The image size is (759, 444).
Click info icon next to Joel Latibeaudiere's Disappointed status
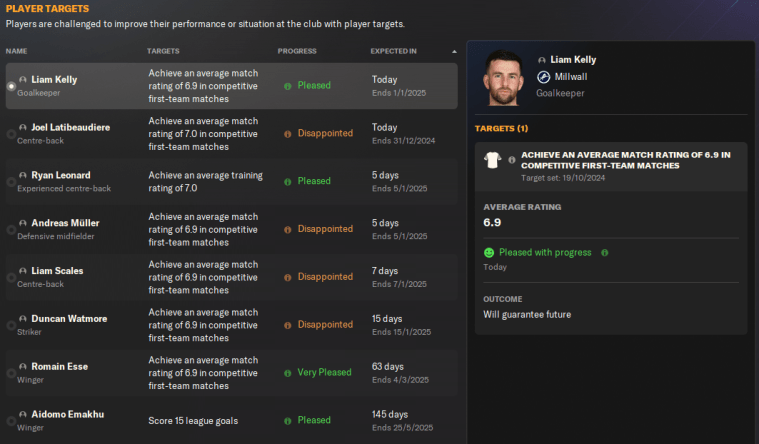pos(288,133)
